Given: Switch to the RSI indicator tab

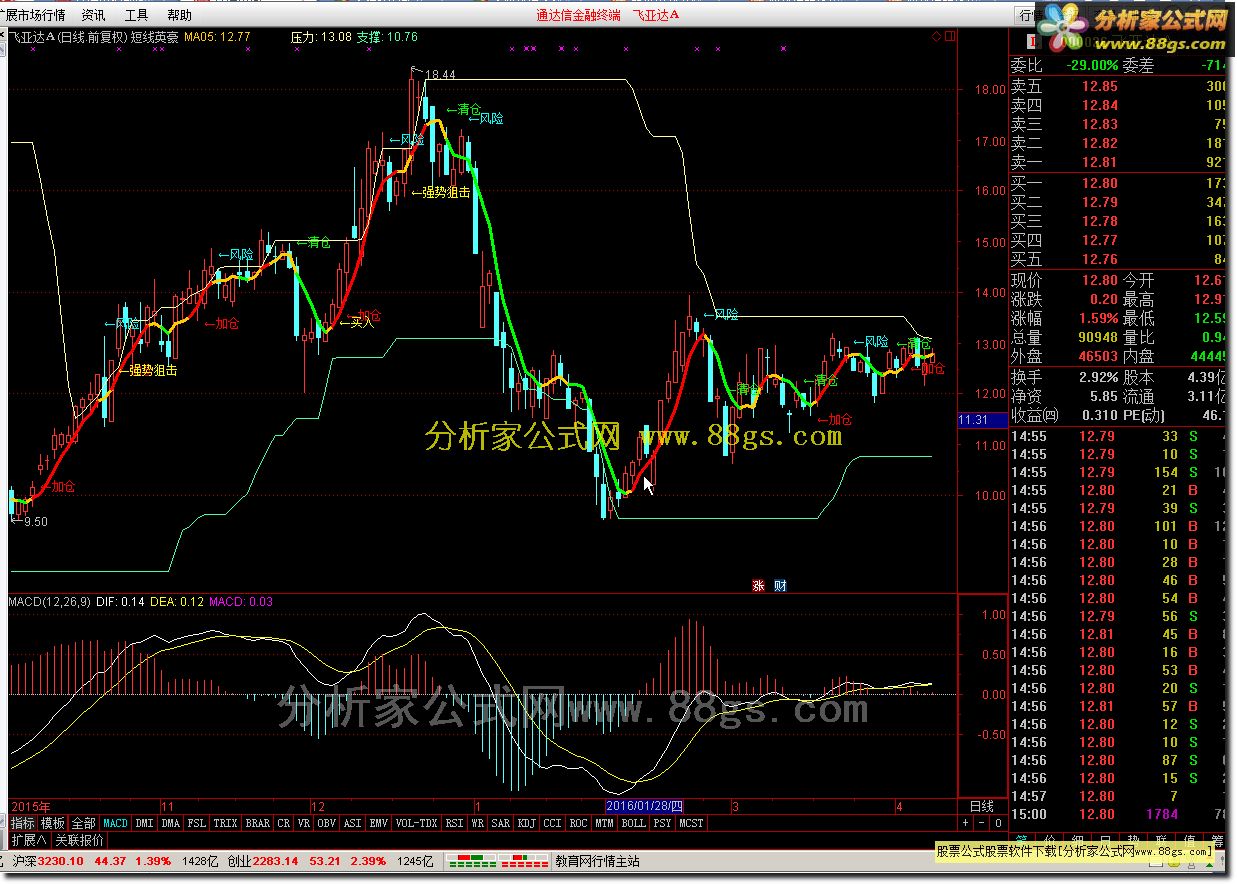Looking at the screenshot, I should (x=455, y=823).
